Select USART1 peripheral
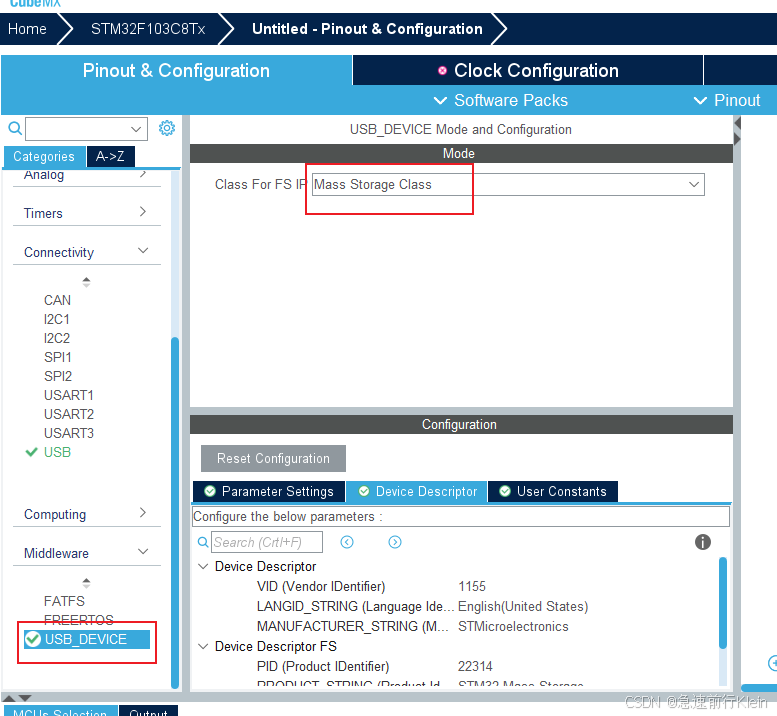 tap(68, 395)
